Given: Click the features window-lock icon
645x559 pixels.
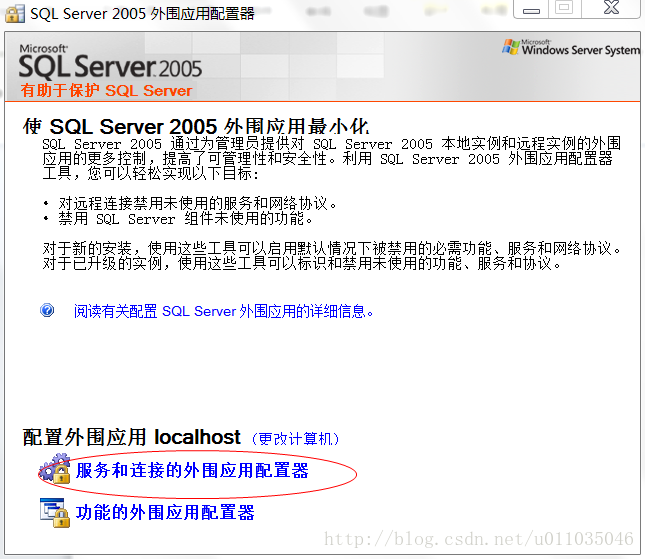Looking at the screenshot, I should point(55,512).
